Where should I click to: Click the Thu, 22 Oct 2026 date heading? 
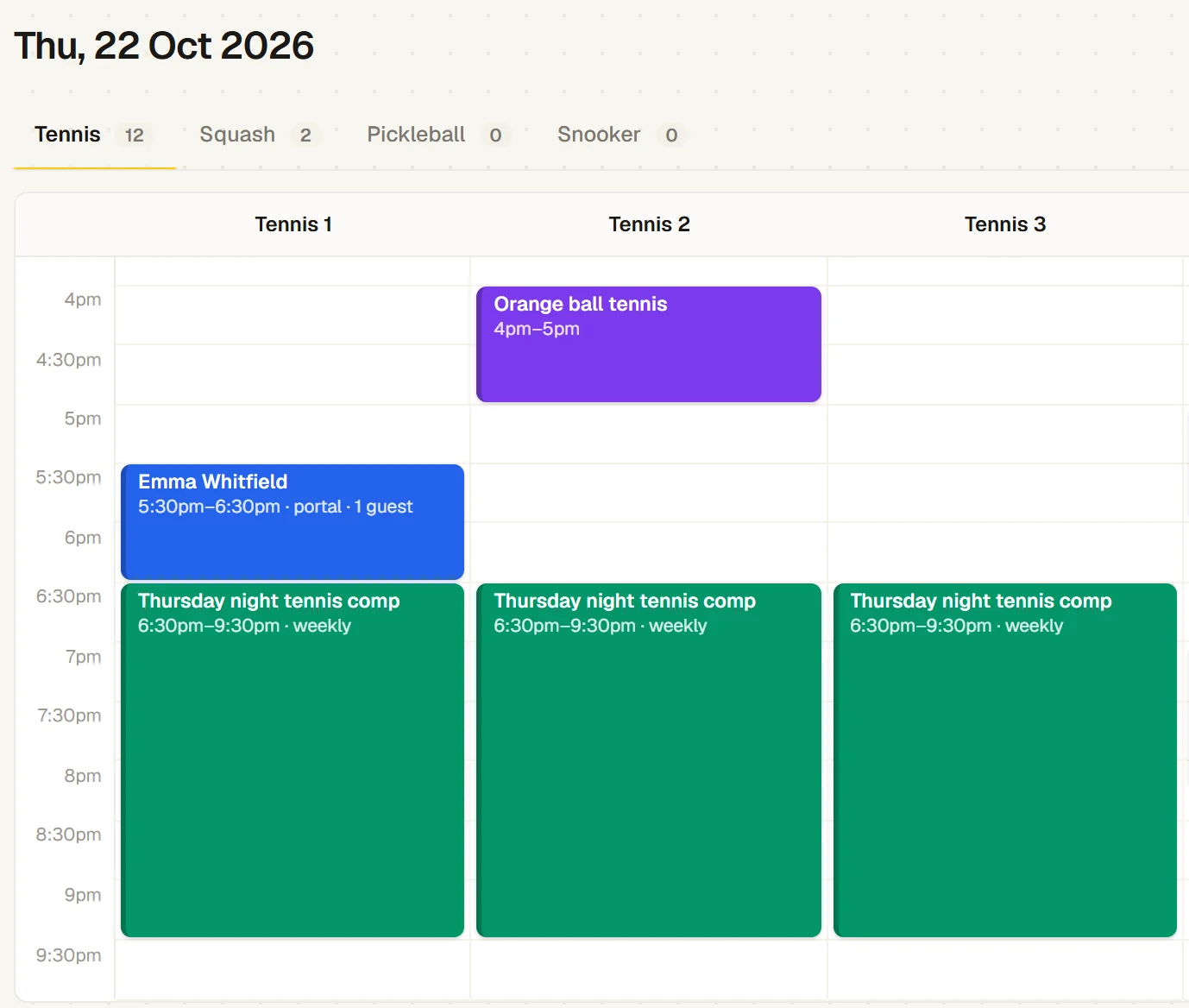pos(164,46)
